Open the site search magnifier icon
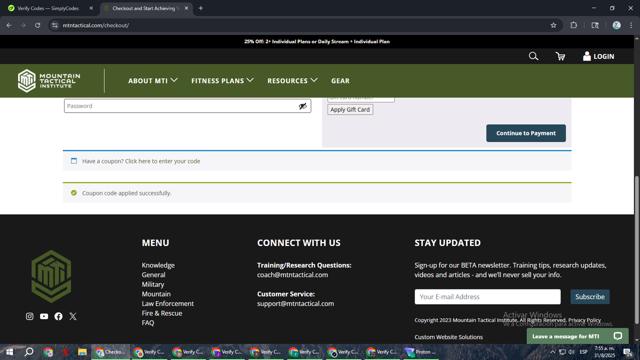Screen dimensions: 640x360 pyautogui.click(x=533, y=56)
